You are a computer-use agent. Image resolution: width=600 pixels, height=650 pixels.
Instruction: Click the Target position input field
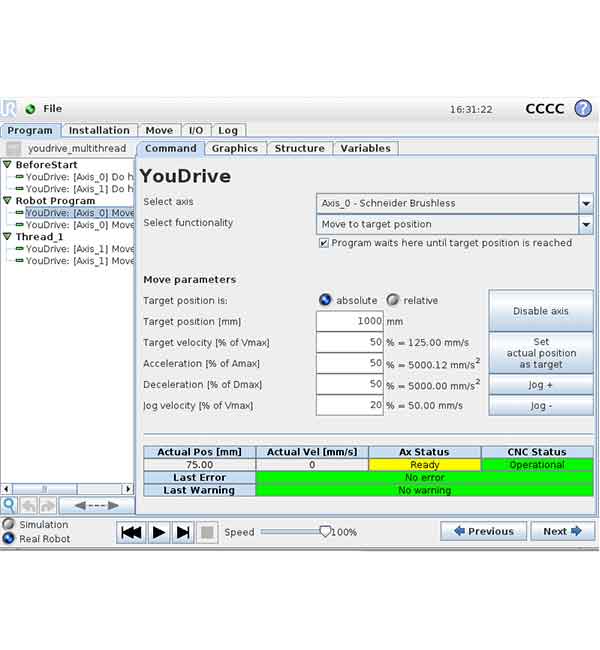[350, 321]
